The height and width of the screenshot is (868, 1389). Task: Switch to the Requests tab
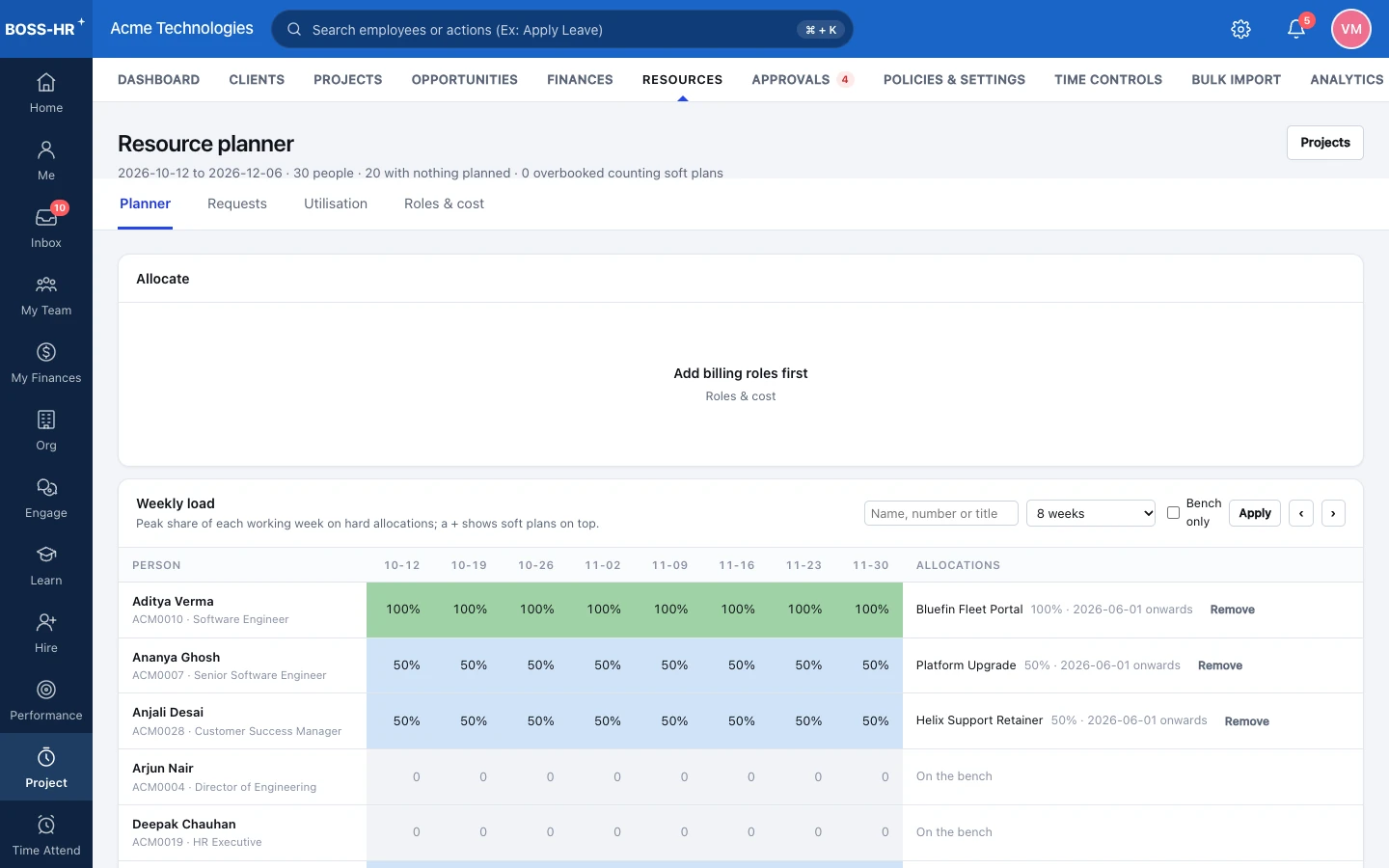point(237,203)
